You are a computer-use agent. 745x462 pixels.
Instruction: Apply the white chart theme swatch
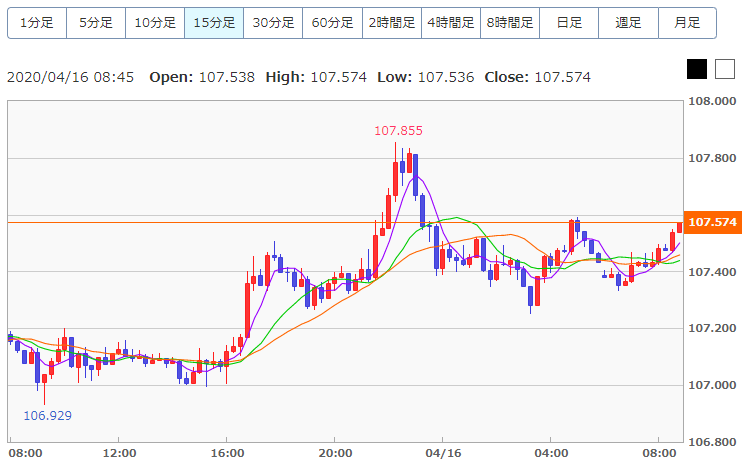[725, 69]
